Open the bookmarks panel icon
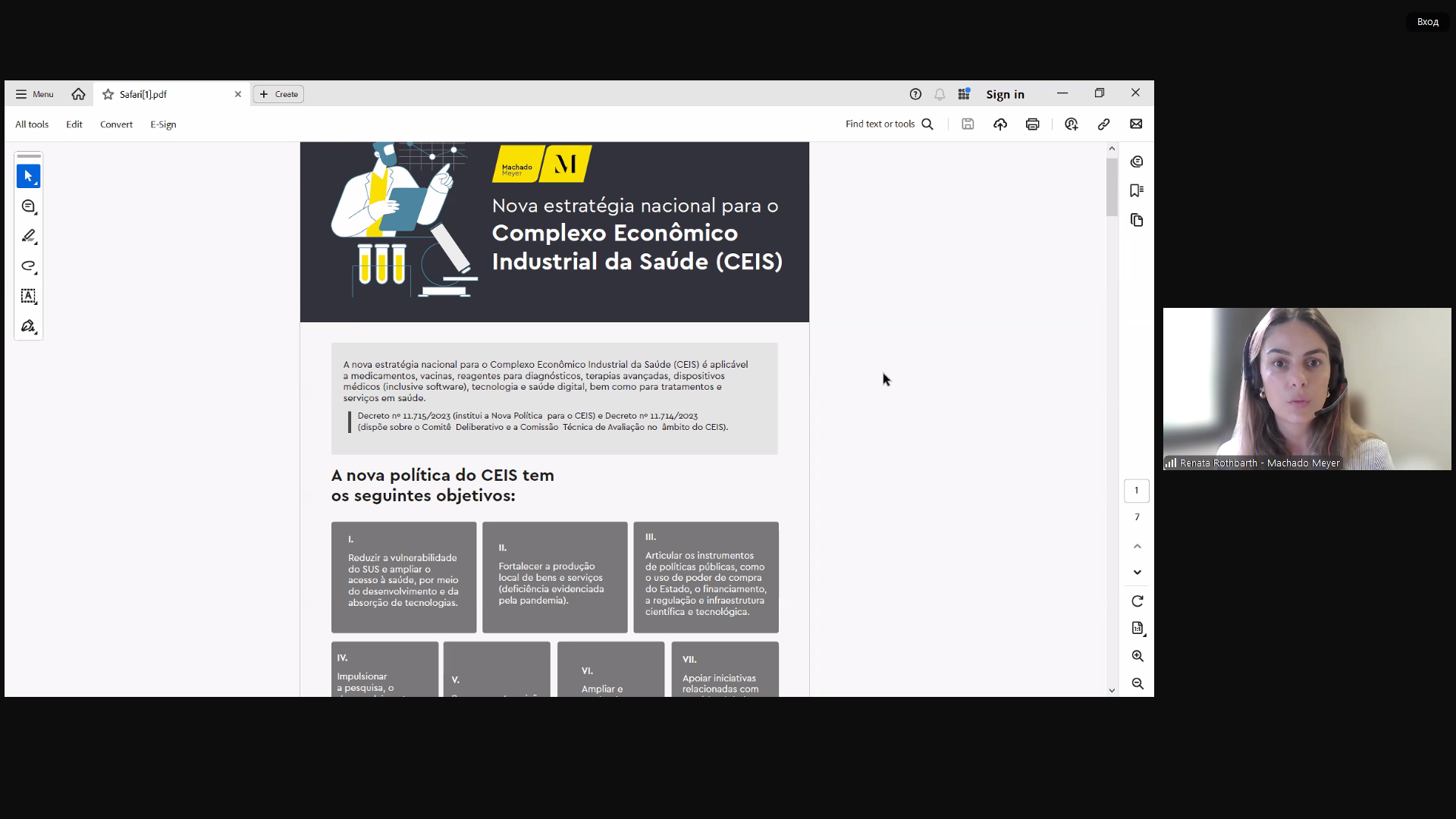The image size is (1456, 819). (1136, 190)
